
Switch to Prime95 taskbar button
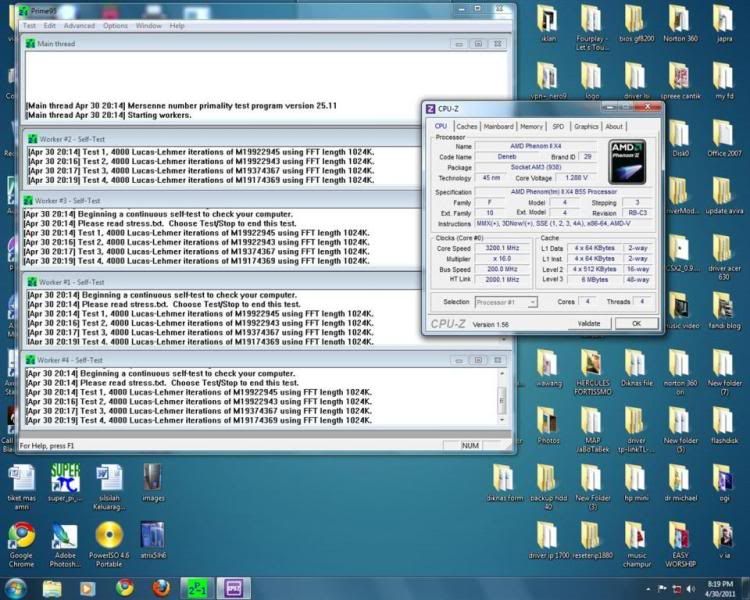[197, 589]
